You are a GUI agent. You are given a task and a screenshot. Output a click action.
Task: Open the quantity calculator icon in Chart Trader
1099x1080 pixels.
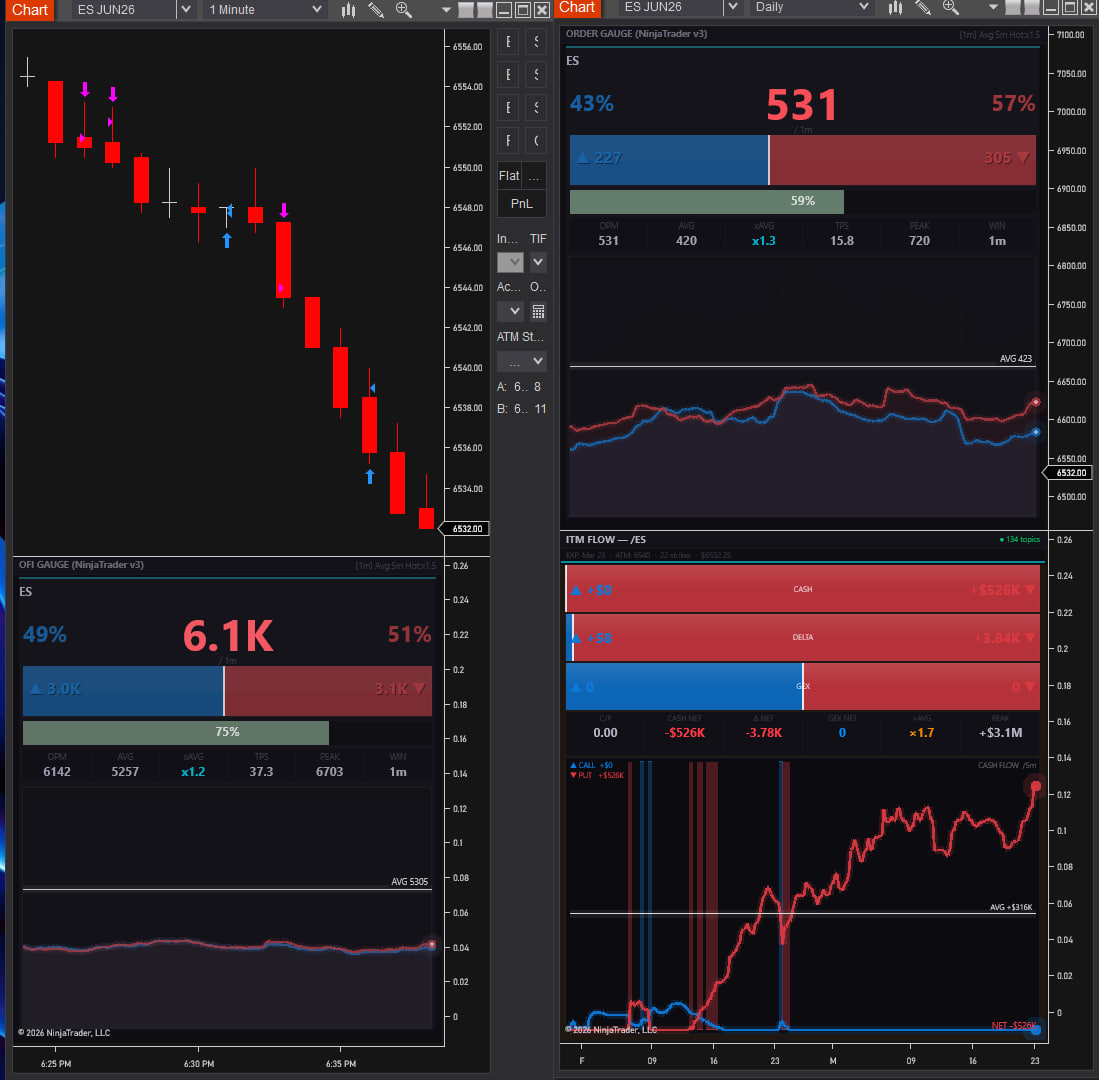pos(538,311)
